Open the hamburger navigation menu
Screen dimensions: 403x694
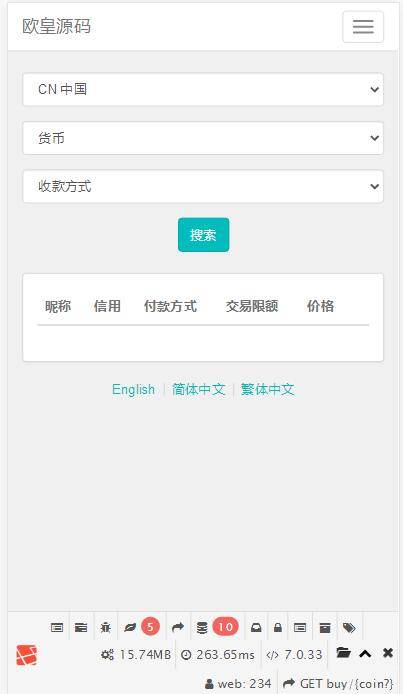click(x=363, y=27)
